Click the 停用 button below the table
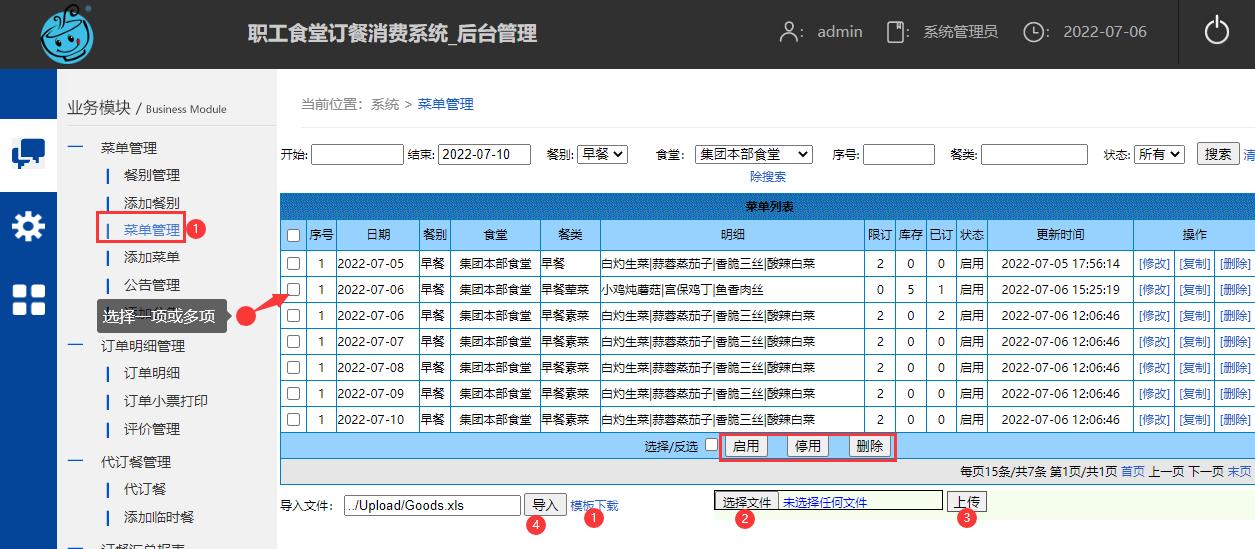The image size is (1255, 549). [808, 446]
